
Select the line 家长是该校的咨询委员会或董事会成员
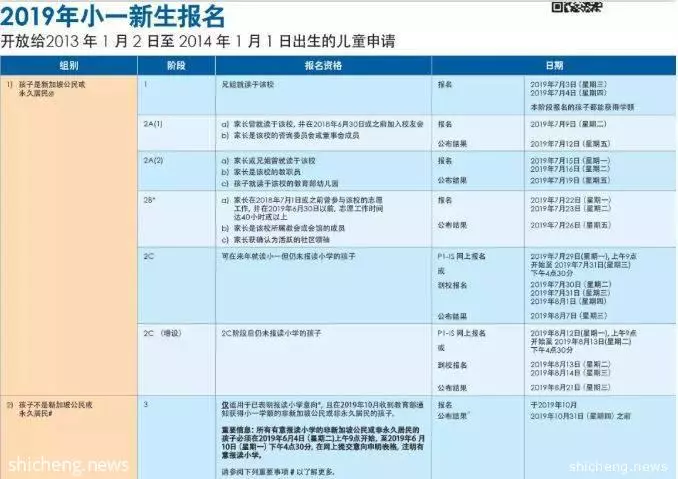point(290,135)
